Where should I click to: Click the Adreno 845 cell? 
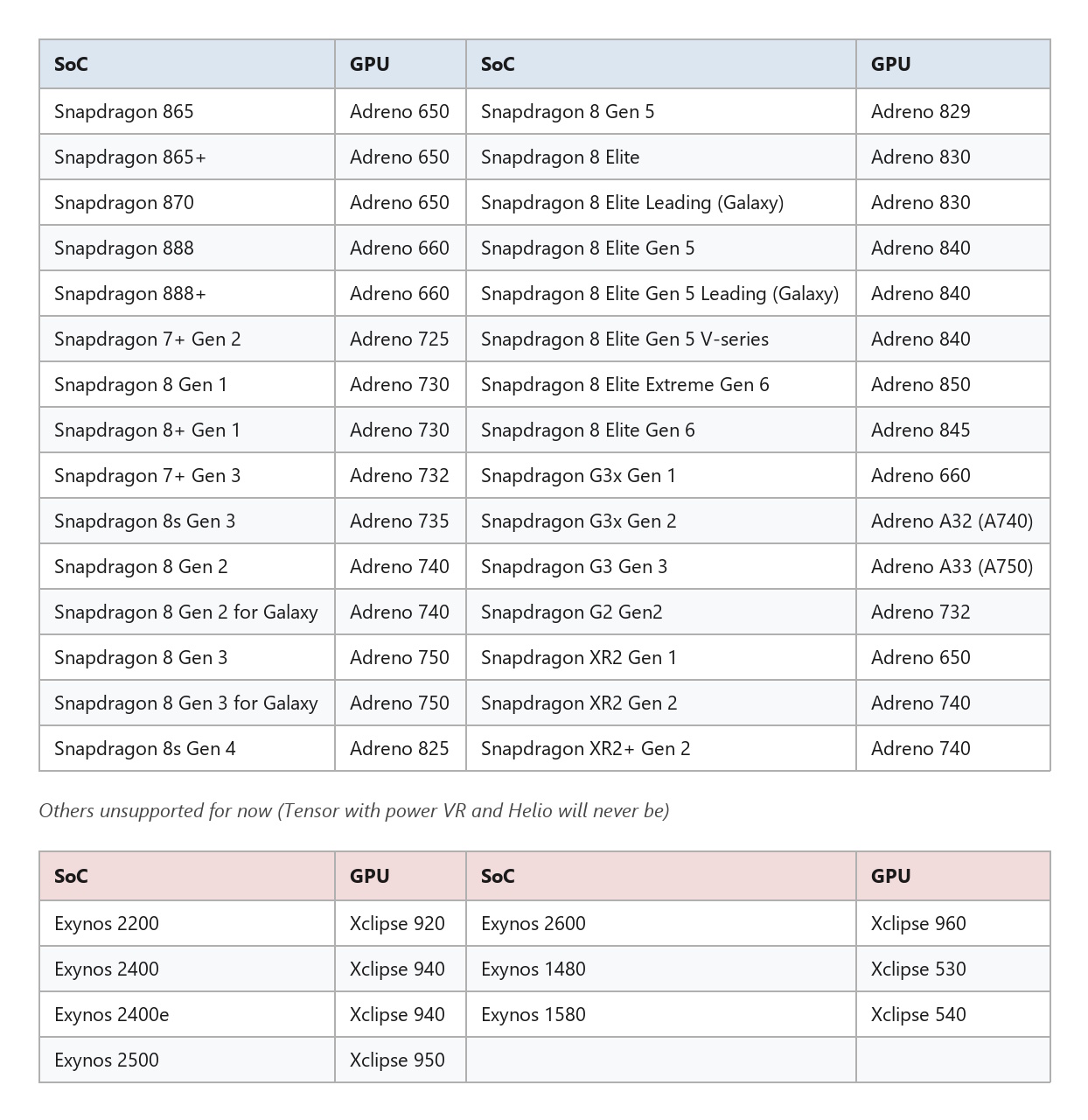coord(952,430)
